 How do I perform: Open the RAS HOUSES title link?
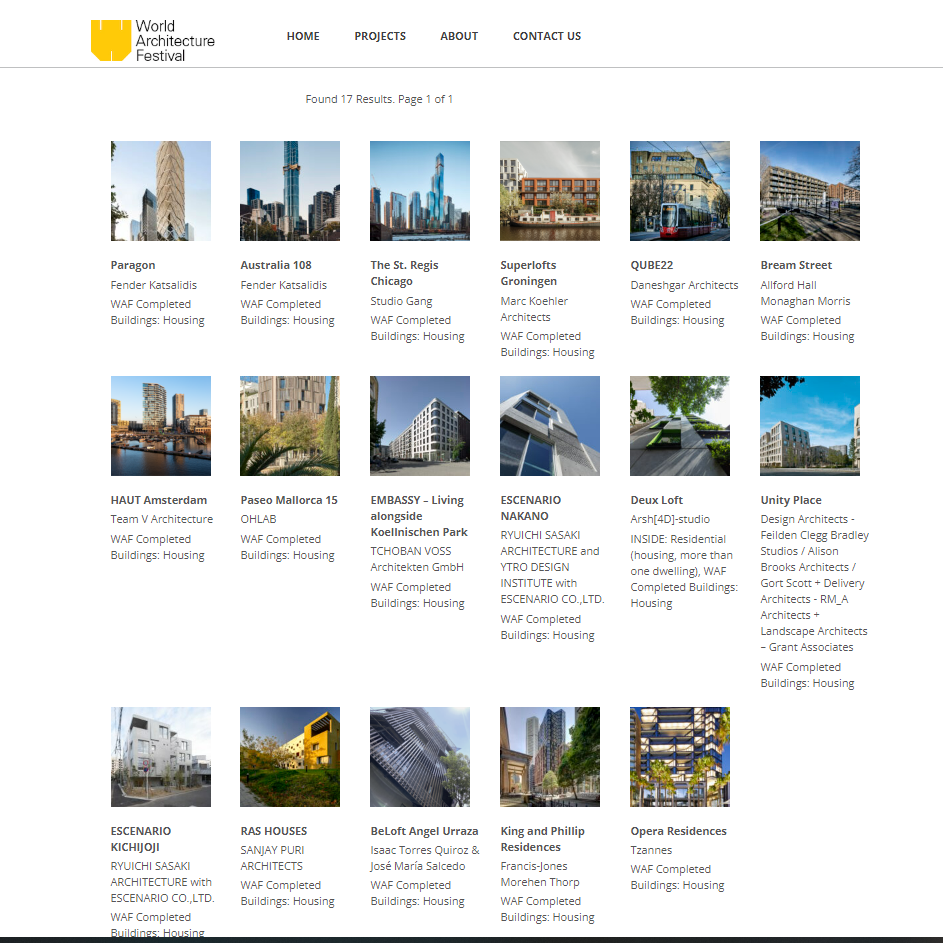click(x=274, y=831)
